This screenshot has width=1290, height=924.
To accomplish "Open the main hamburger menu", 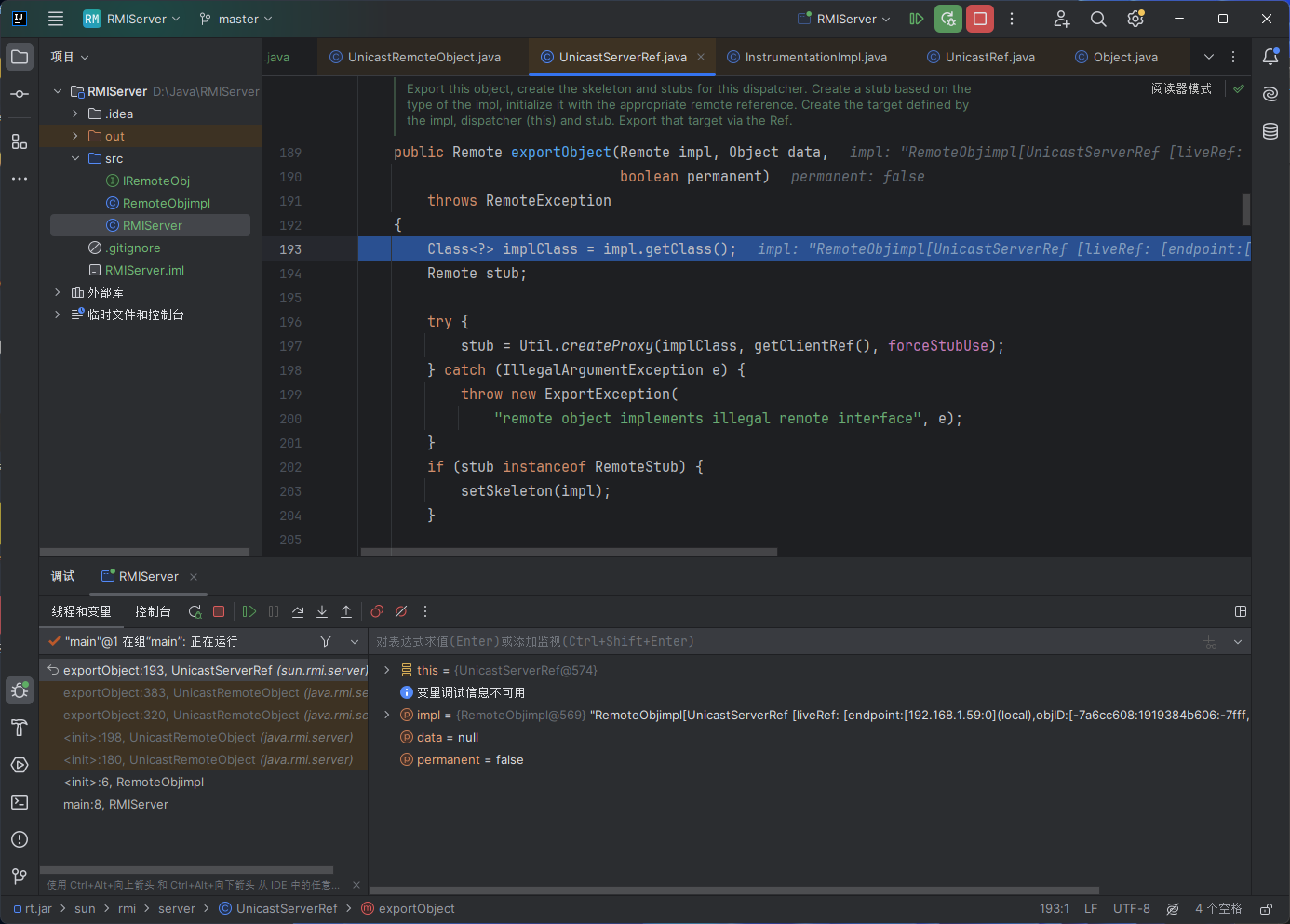I will [x=56, y=19].
